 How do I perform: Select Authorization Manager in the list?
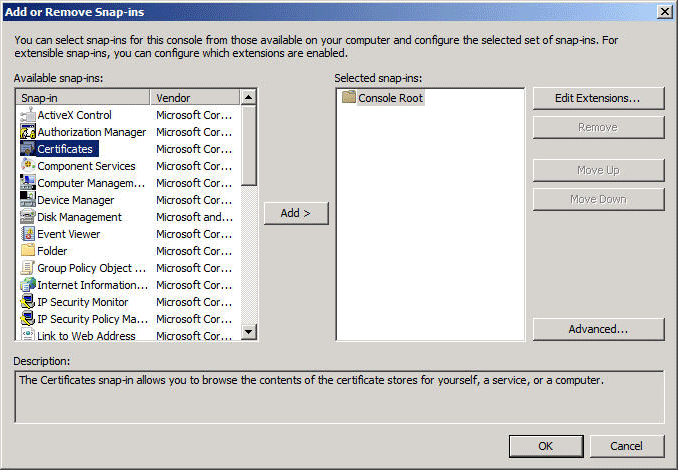92,132
